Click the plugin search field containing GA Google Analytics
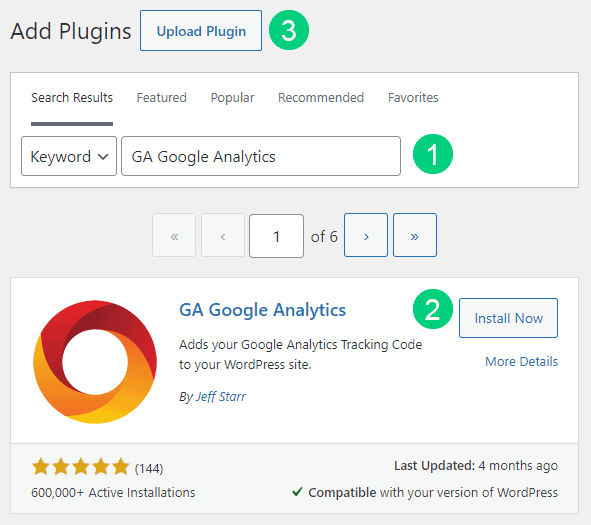 tap(261, 156)
